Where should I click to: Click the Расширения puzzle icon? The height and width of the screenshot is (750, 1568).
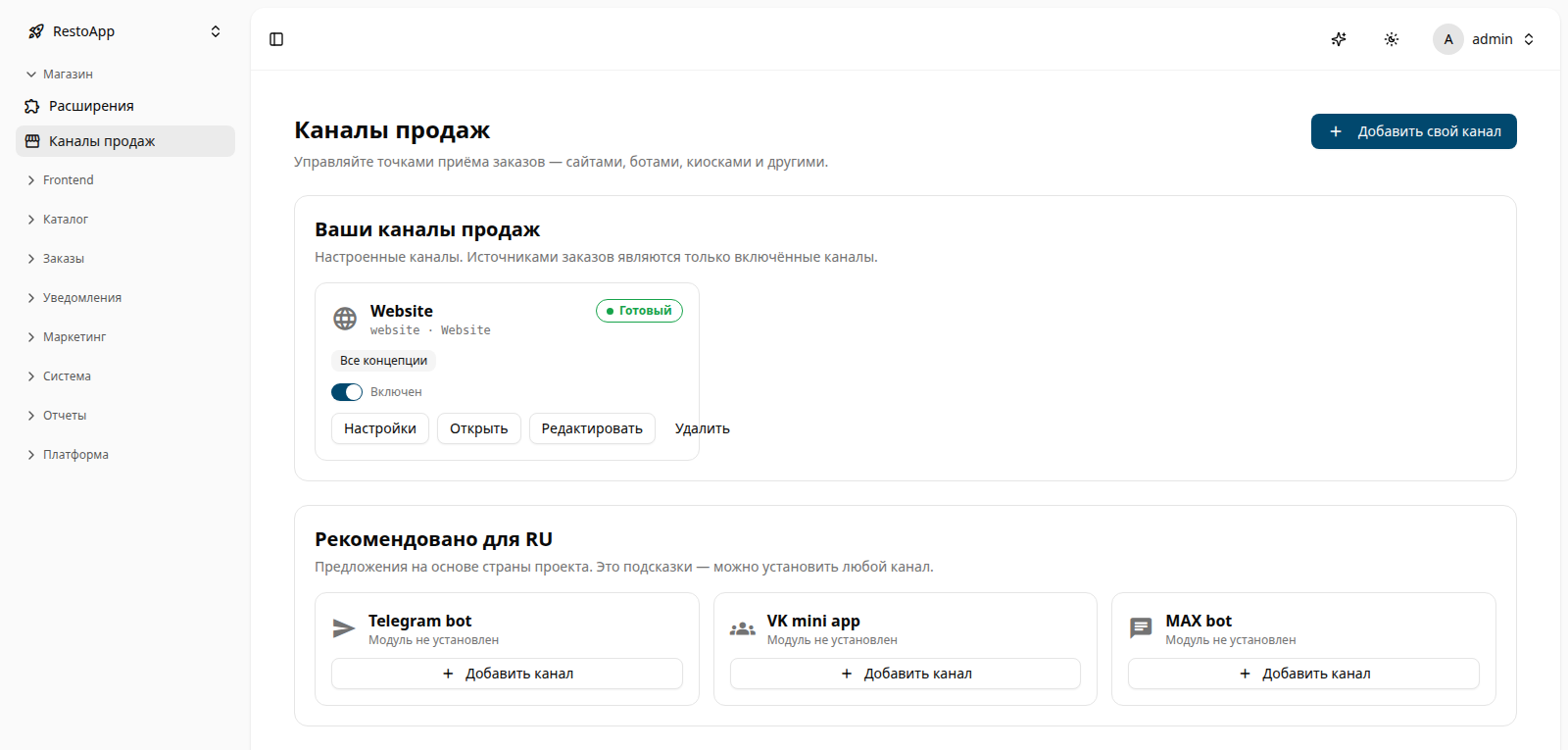coord(32,106)
